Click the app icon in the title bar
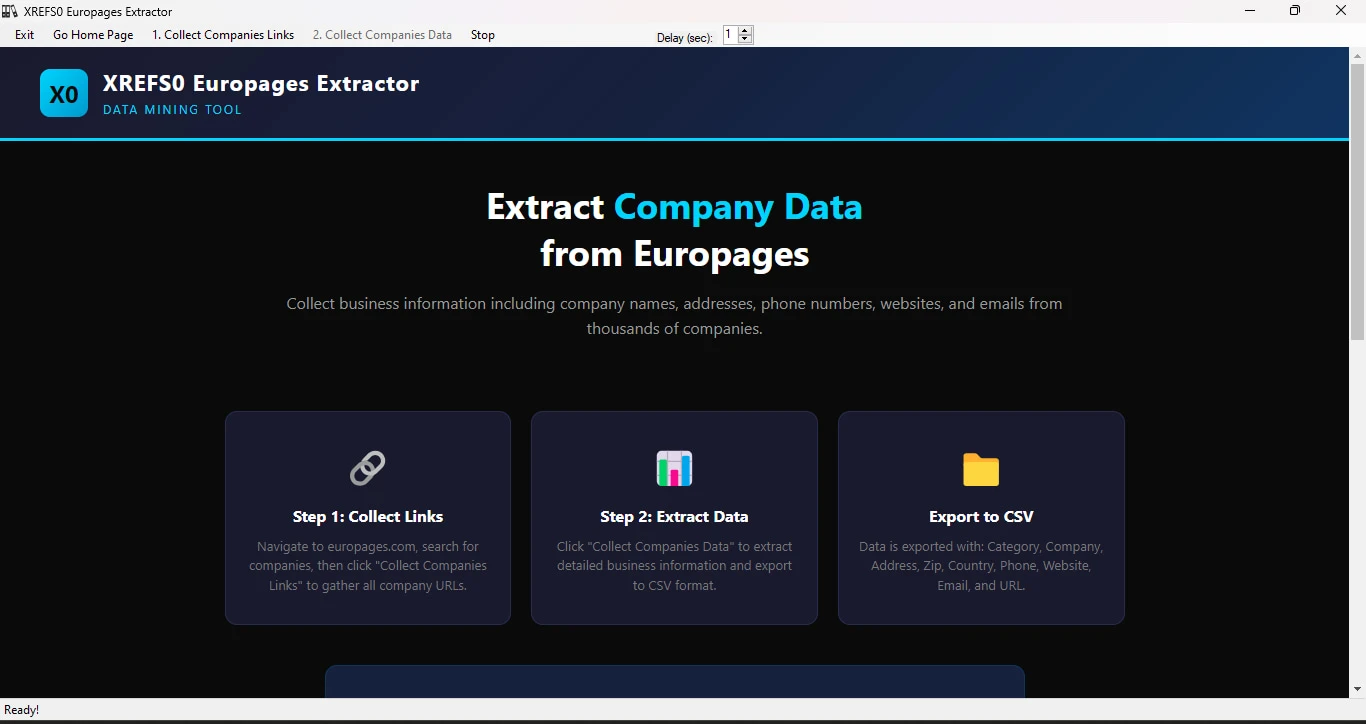The image size is (1366, 724). pos(9,11)
